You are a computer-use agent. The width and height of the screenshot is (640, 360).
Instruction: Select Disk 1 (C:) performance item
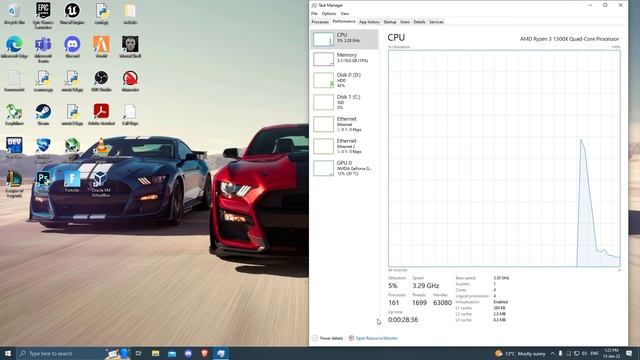[x=344, y=102]
